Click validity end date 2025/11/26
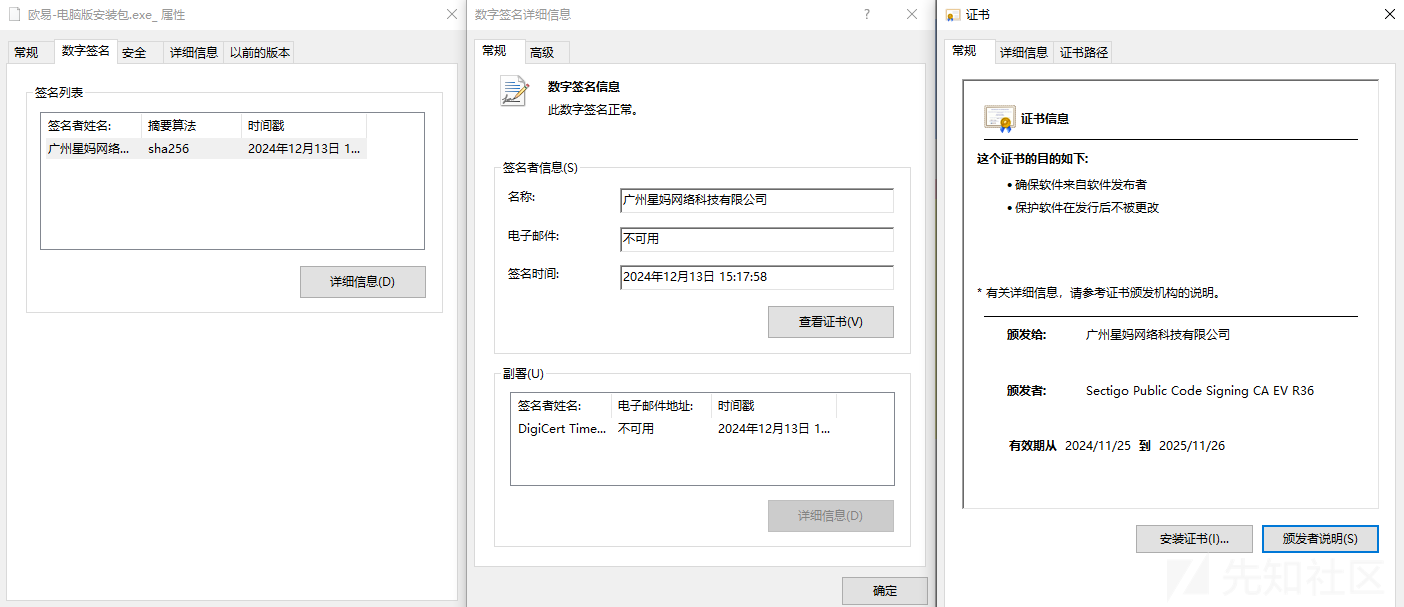 point(1192,446)
